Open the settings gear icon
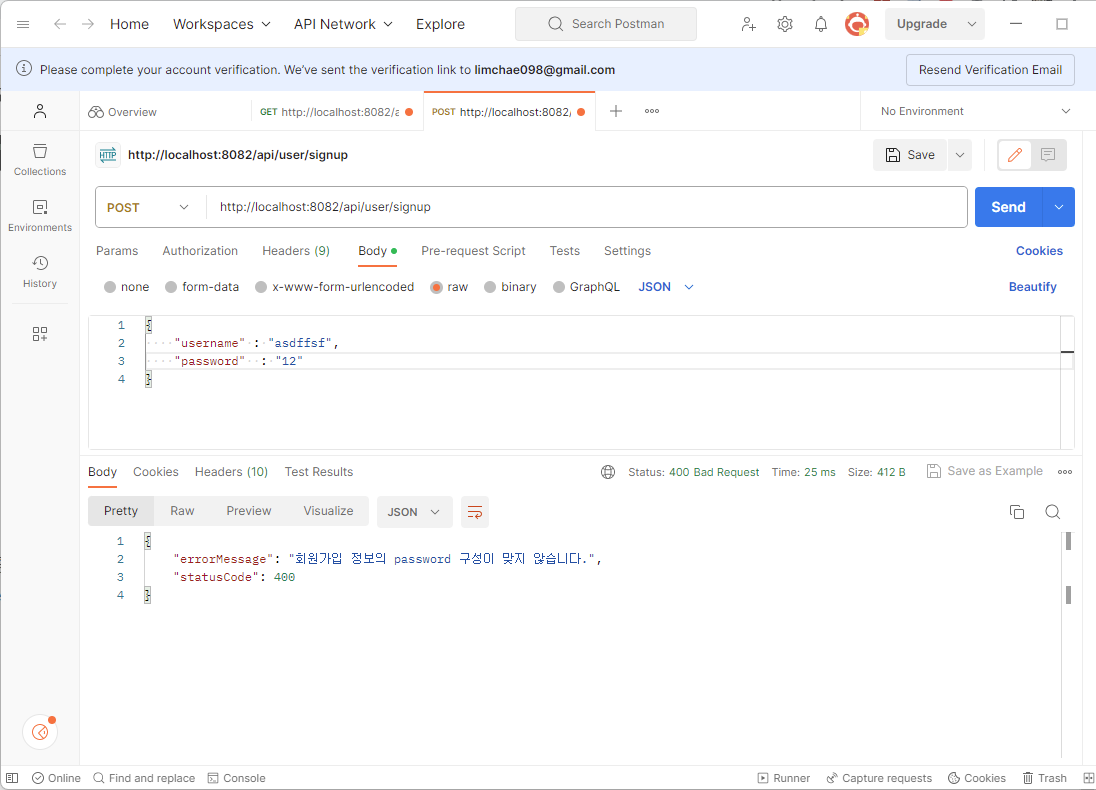 (785, 24)
